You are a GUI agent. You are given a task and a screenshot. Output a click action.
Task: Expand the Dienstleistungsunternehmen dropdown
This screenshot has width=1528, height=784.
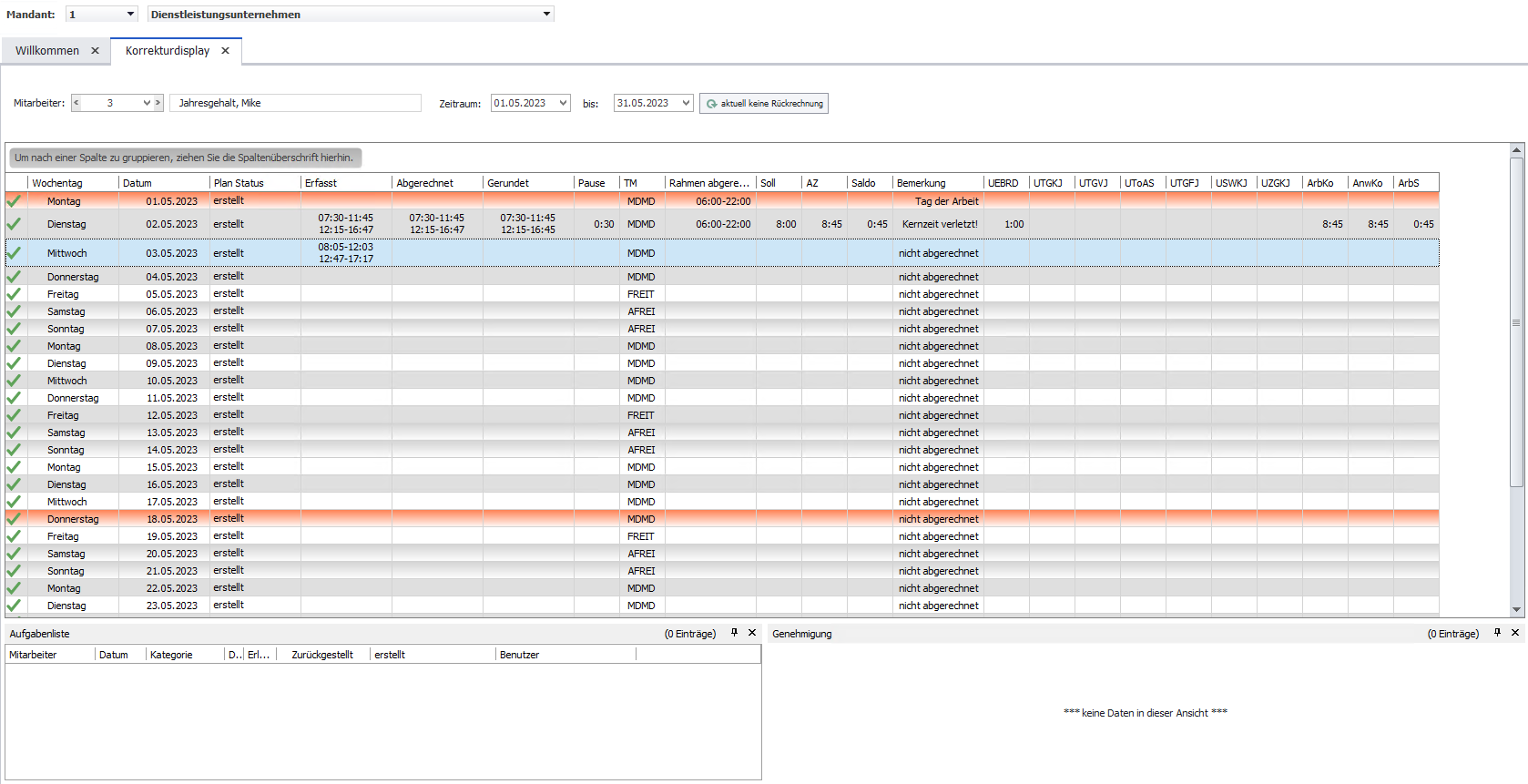pos(546,15)
